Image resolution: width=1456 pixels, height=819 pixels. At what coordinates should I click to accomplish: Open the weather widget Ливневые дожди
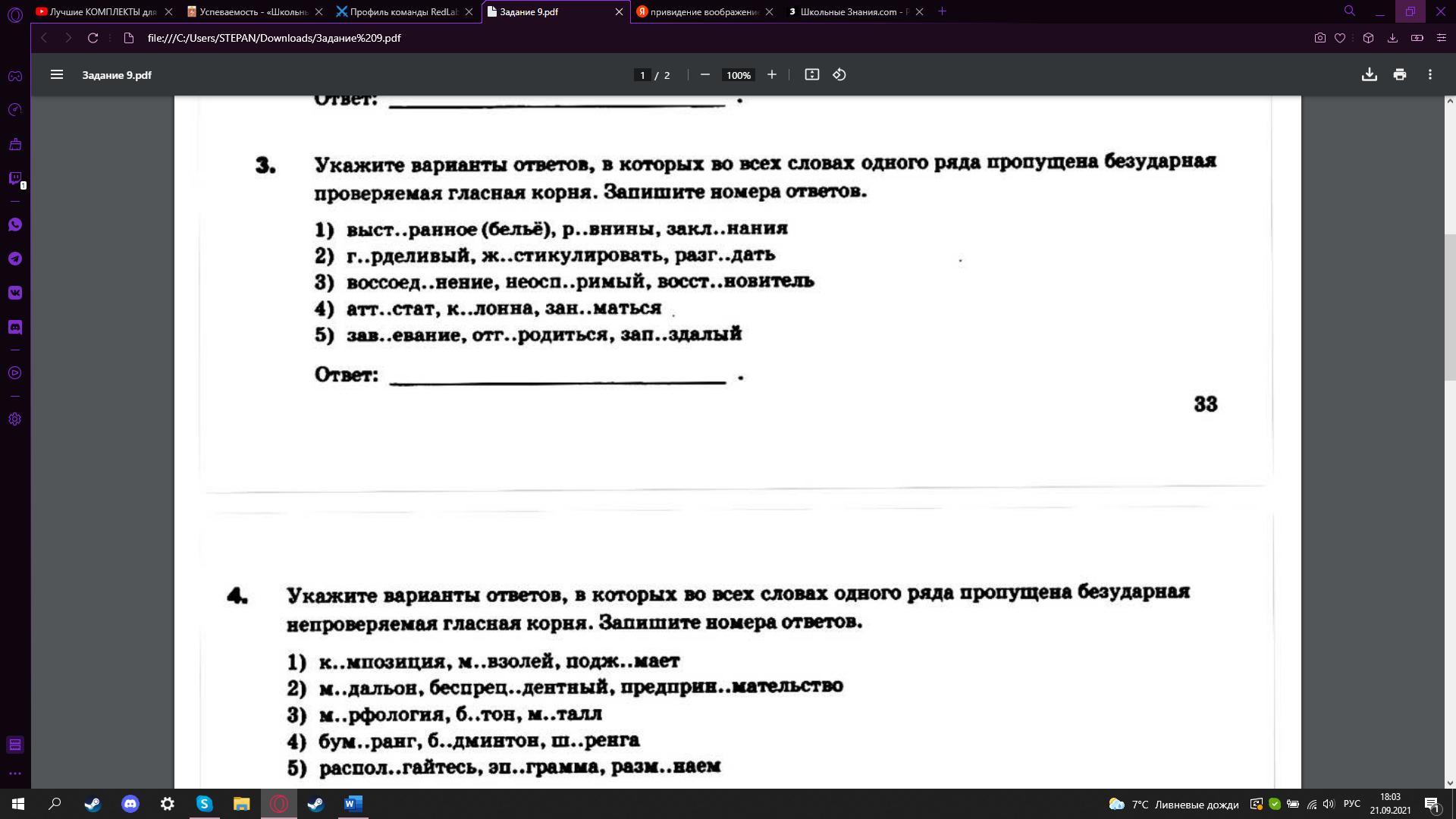[1173, 805]
